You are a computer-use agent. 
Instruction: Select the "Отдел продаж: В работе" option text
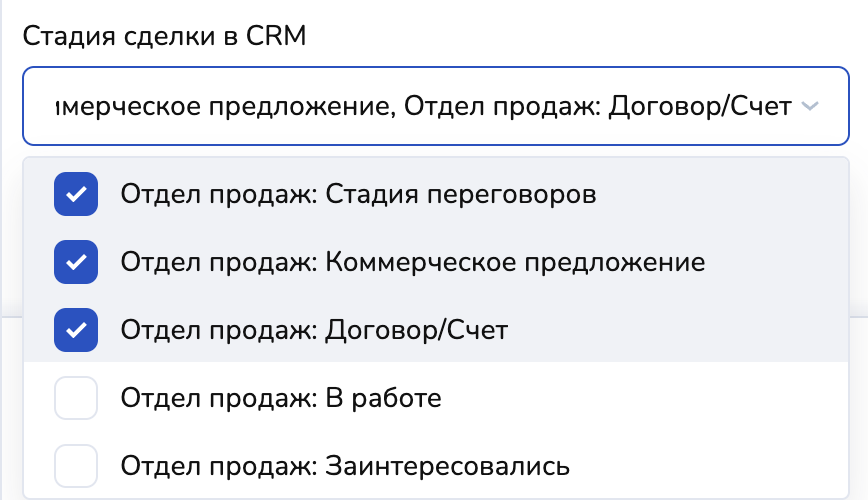tap(280, 398)
